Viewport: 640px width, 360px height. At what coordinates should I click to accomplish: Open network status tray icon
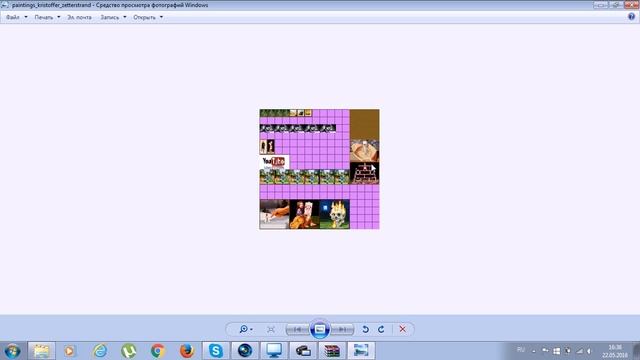point(580,351)
